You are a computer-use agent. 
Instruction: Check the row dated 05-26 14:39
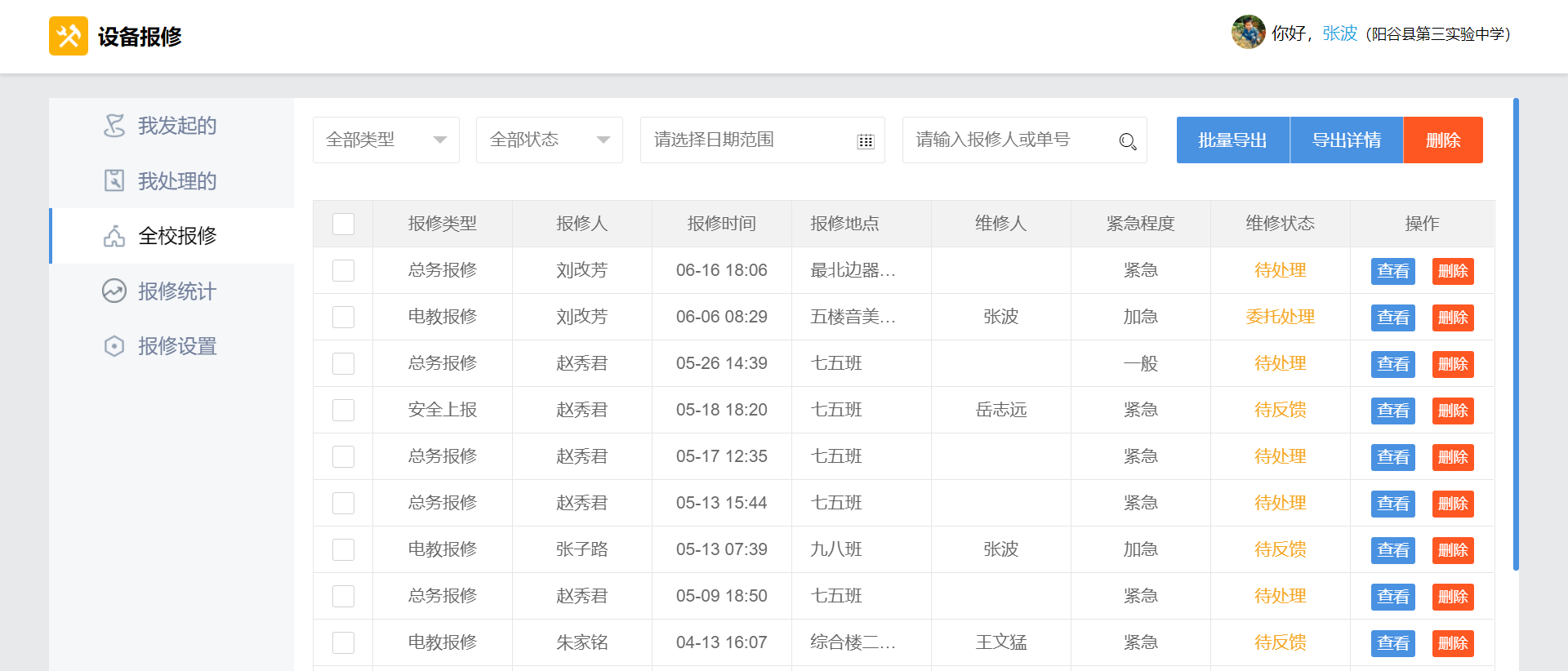344,363
